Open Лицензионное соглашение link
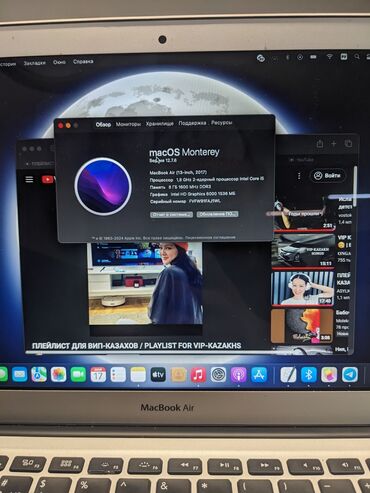Image resolution: width=370 pixels, height=493 pixels. click(x=210, y=238)
